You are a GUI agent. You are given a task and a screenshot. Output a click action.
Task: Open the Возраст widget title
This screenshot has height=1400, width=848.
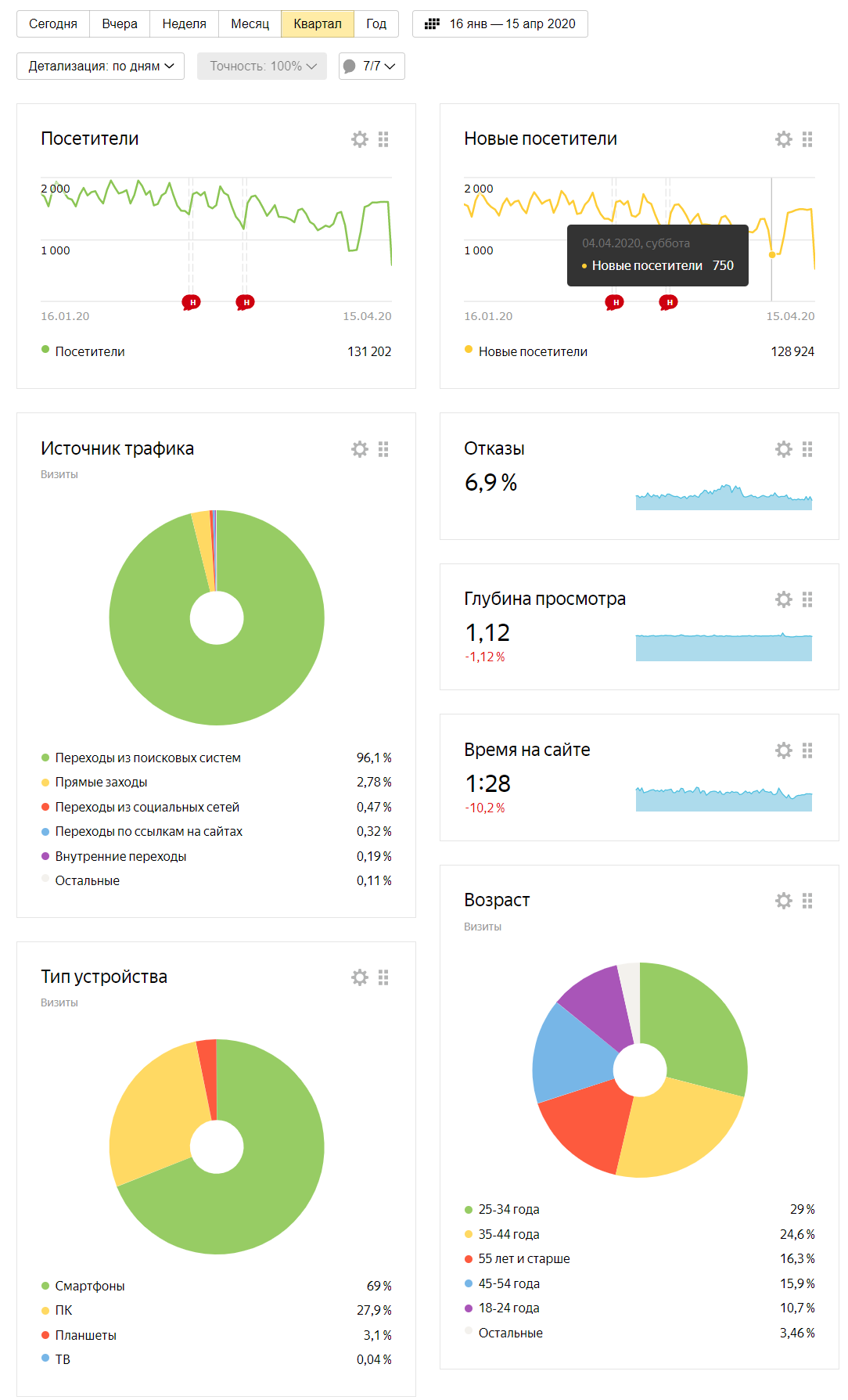pos(497,900)
